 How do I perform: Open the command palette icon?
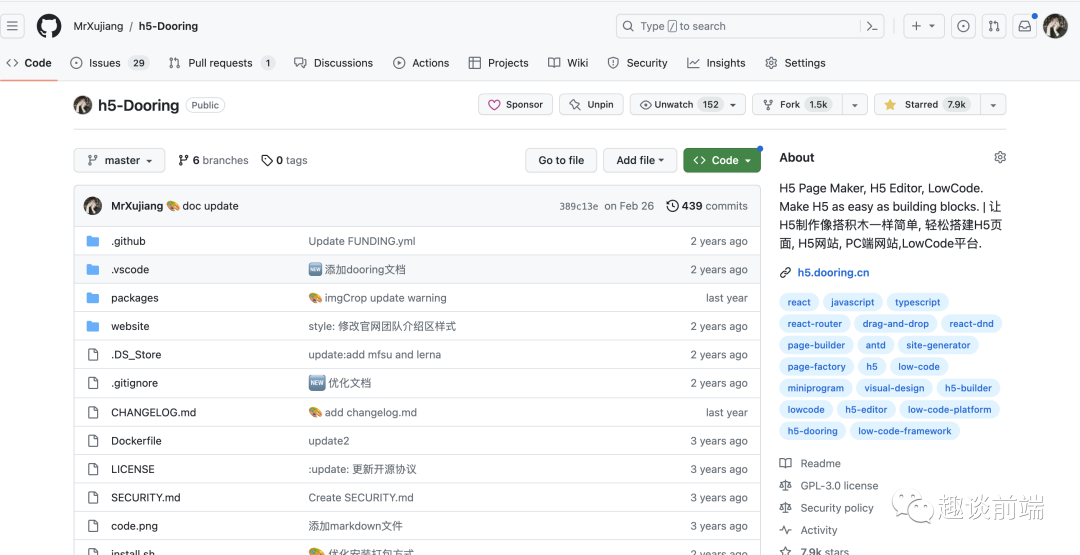coord(872,26)
